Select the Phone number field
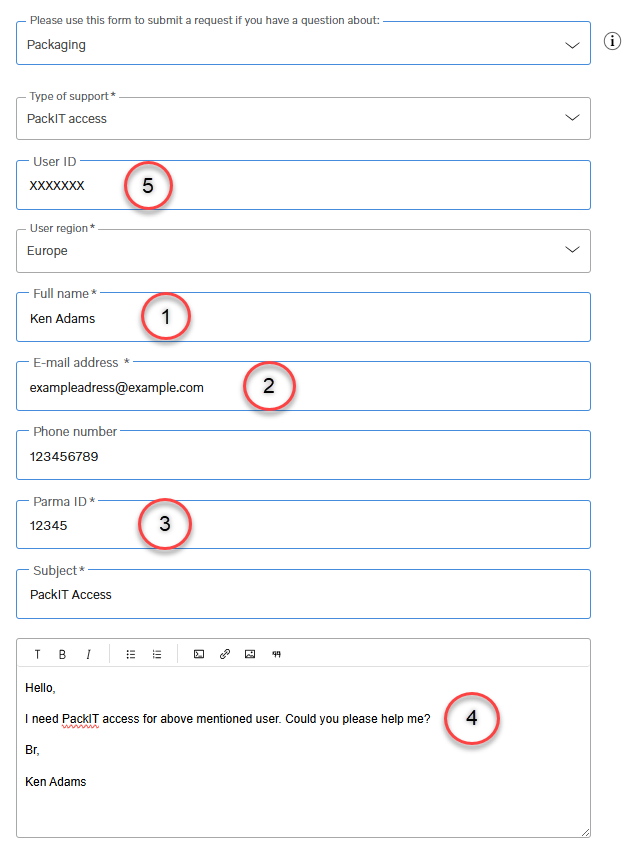The image size is (636, 841). (304, 455)
